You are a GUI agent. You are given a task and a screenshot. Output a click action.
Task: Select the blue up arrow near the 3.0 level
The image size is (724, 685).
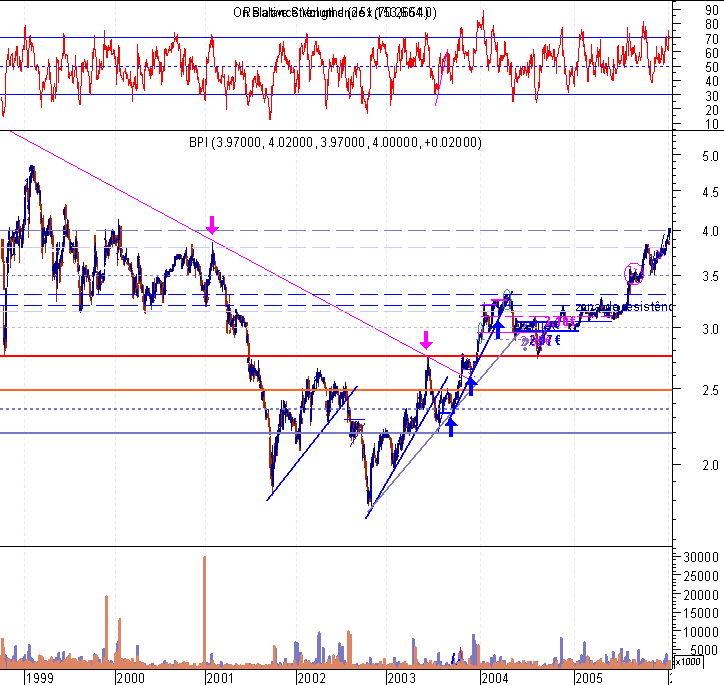[x=498, y=330]
